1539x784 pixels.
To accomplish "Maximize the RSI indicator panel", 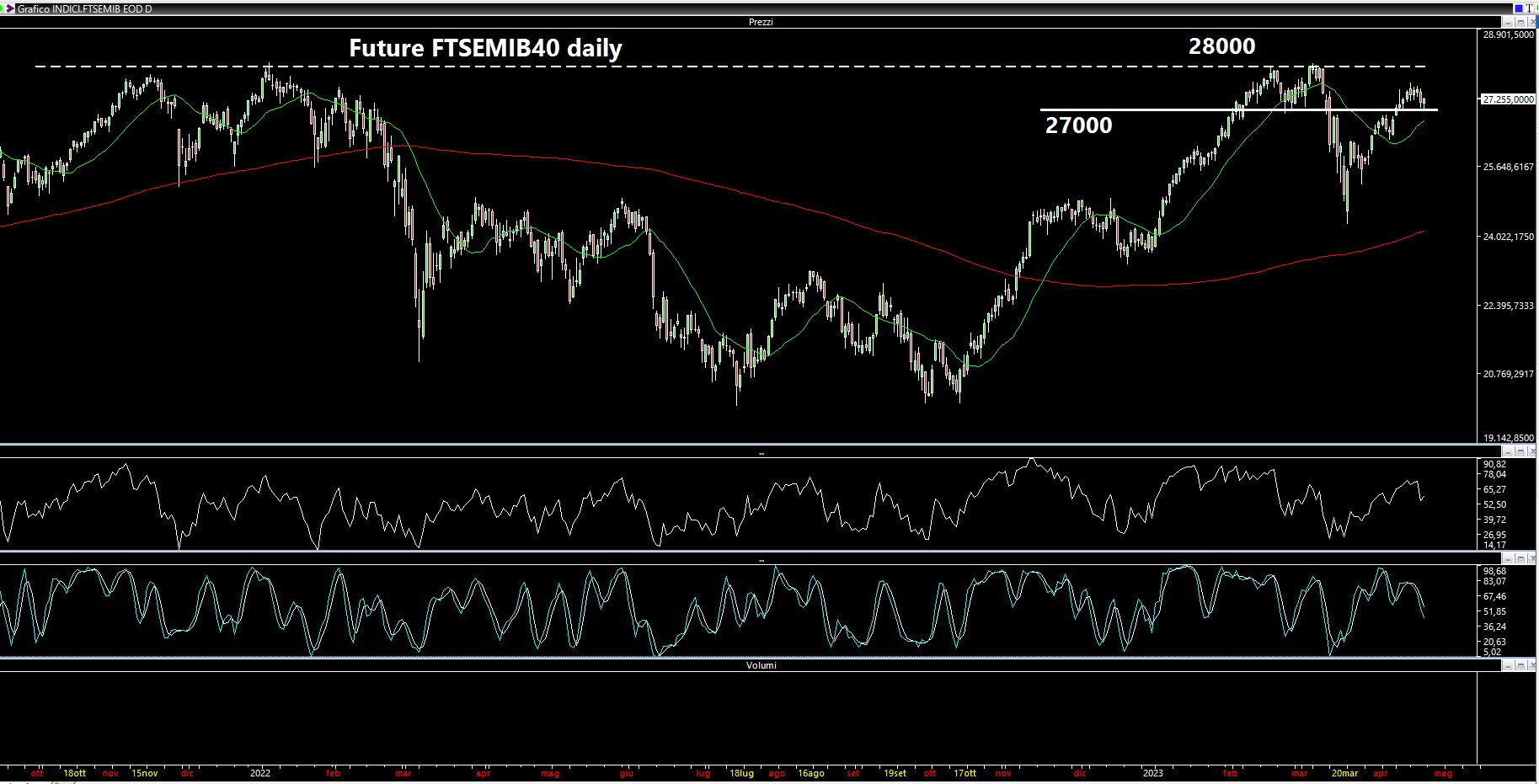I will coord(1520,452).
